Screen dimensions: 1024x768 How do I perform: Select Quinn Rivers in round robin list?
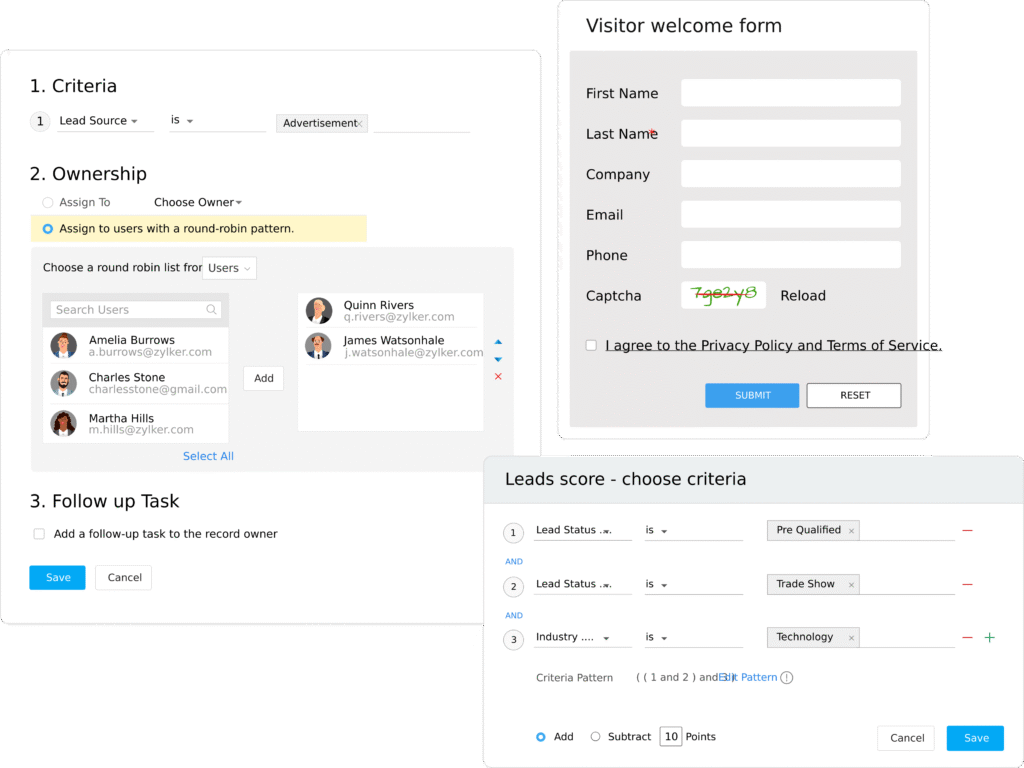[391, 311]
